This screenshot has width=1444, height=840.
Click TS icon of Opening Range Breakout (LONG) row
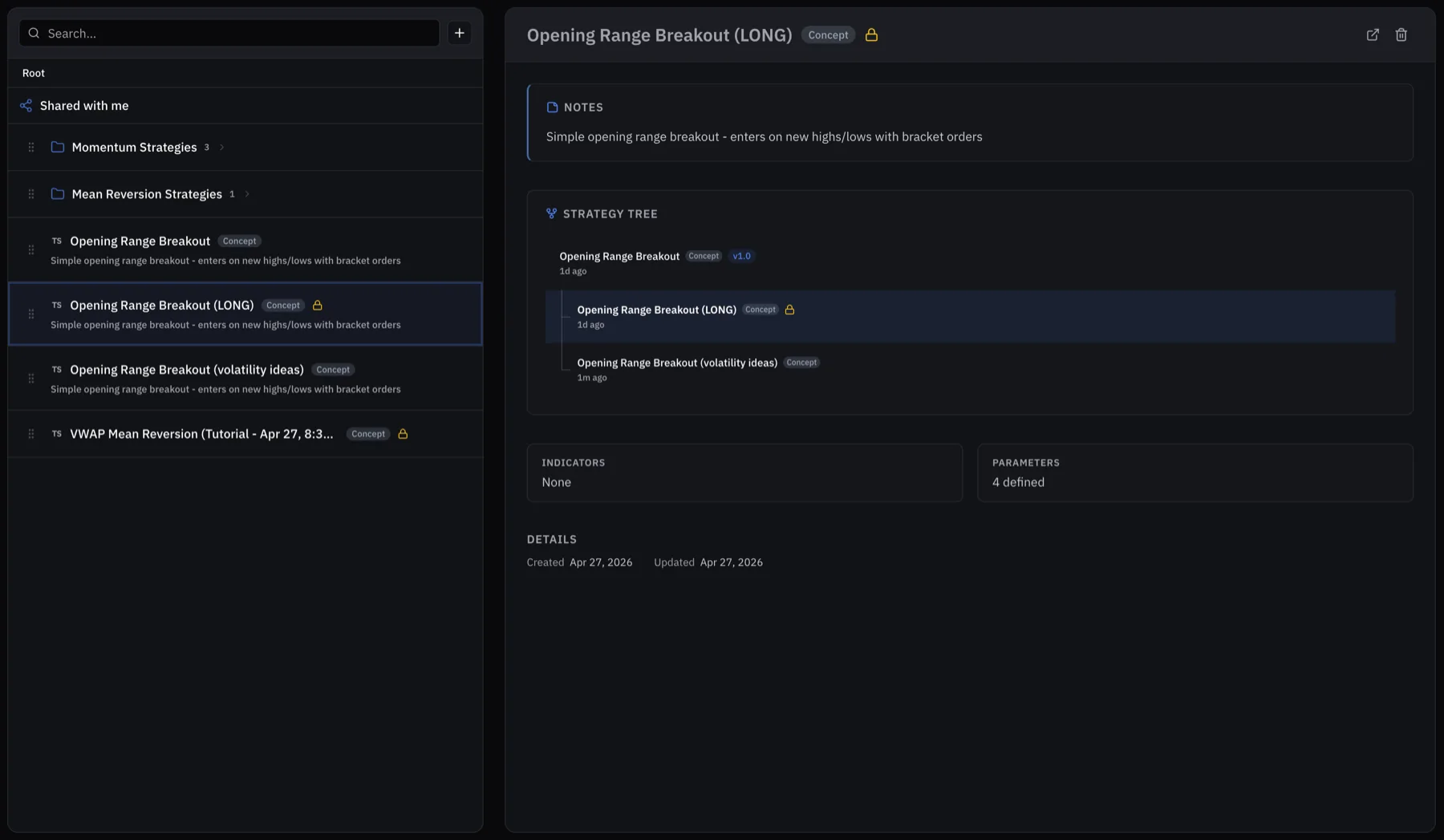(x=57, y=305)
